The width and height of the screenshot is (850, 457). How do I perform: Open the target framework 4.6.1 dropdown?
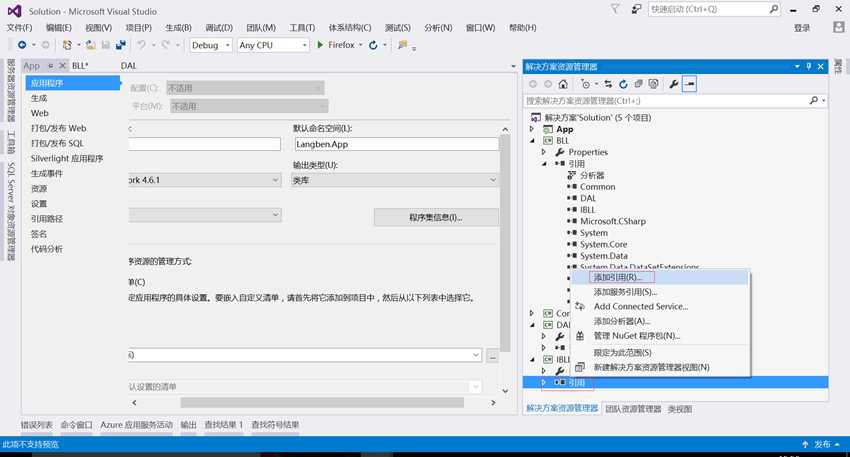(205, 180)
